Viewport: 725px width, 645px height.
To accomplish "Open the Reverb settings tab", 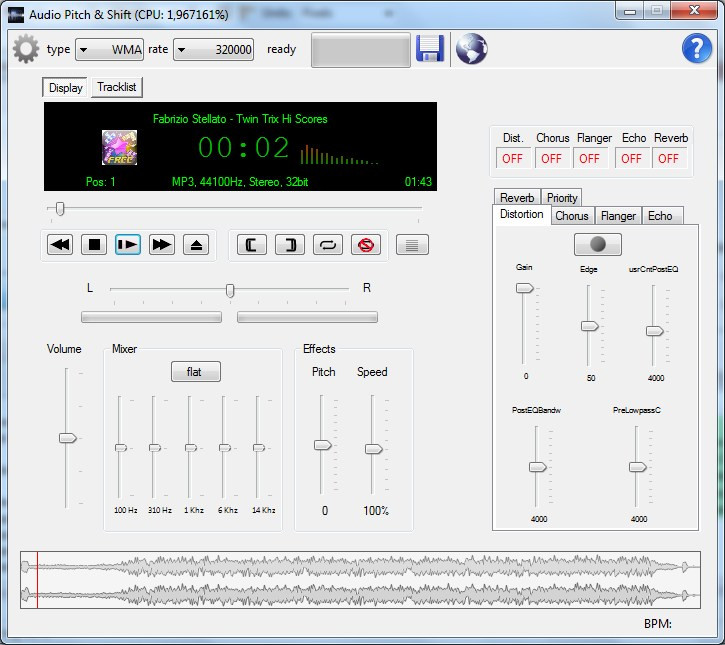I will point(517,197).
